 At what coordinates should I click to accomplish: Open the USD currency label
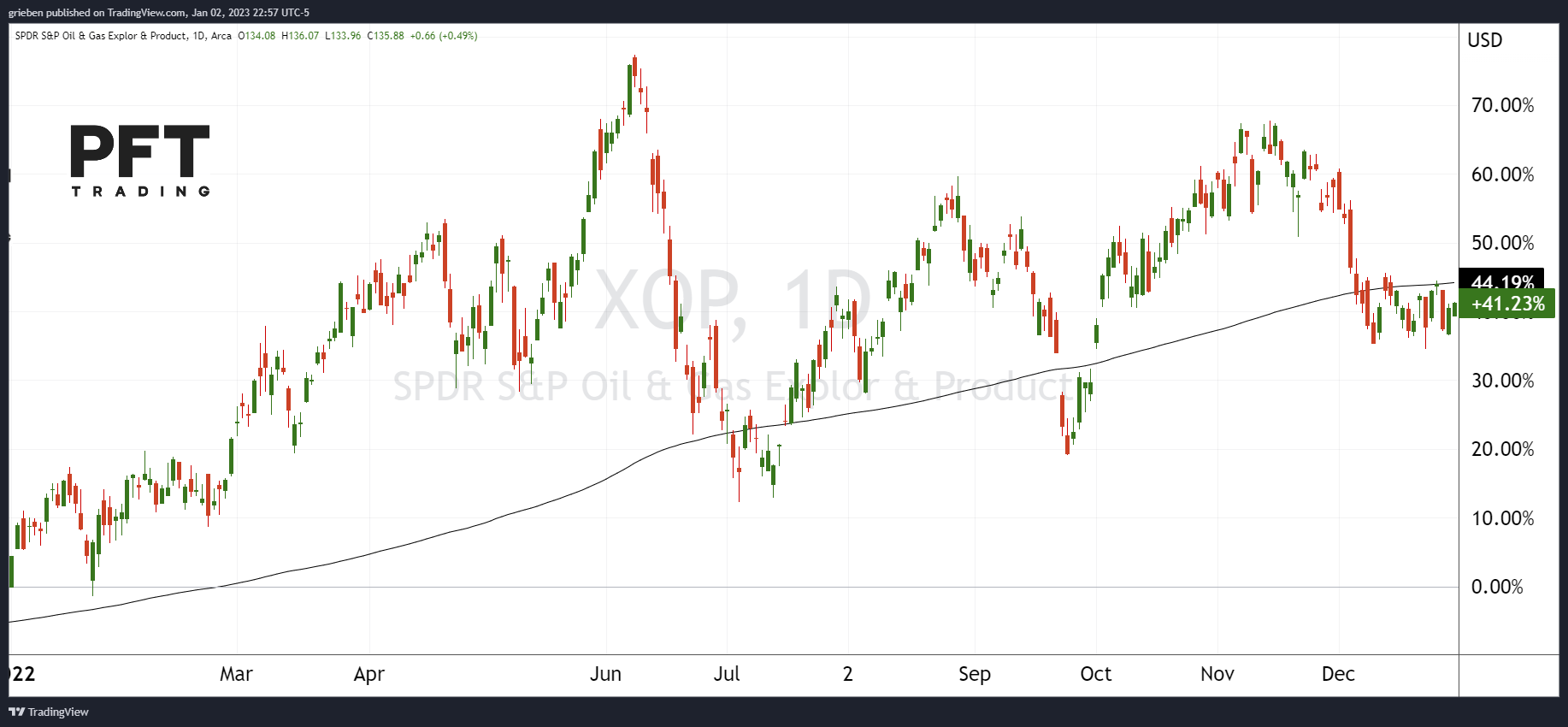[1485, 40]
